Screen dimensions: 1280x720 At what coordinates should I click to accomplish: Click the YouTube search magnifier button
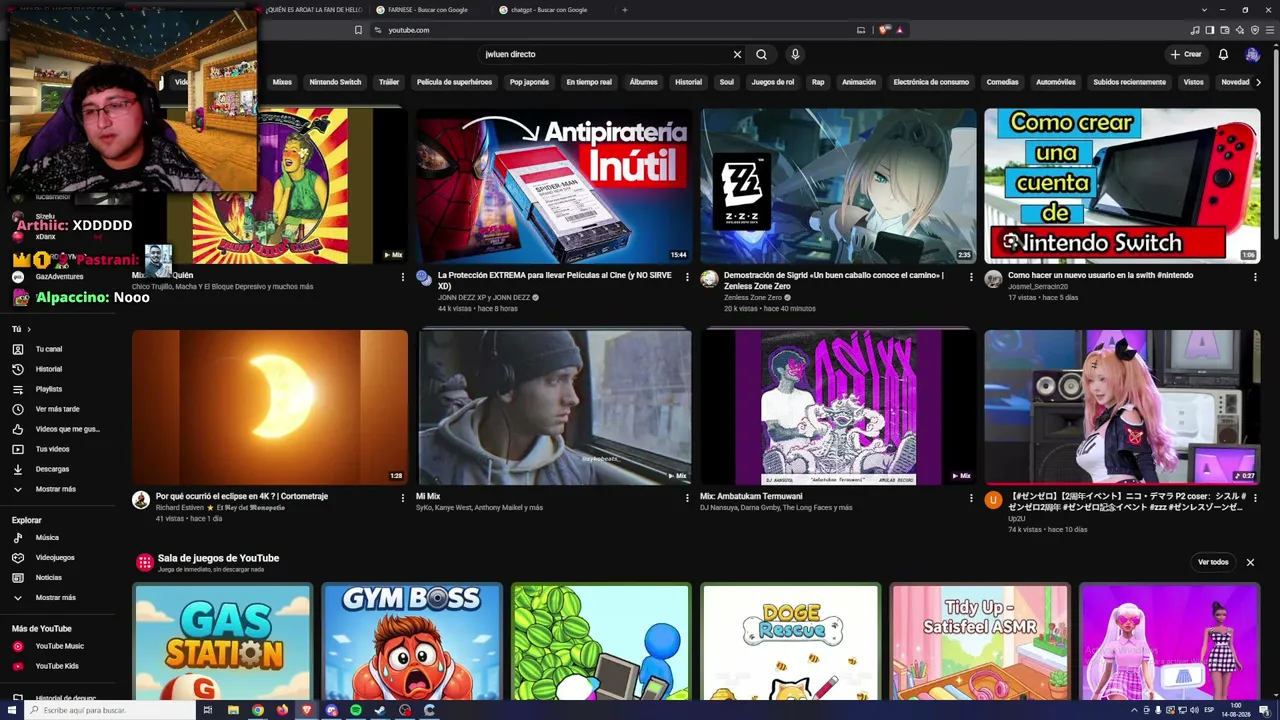pyautogui.click(x=762, y=54)
